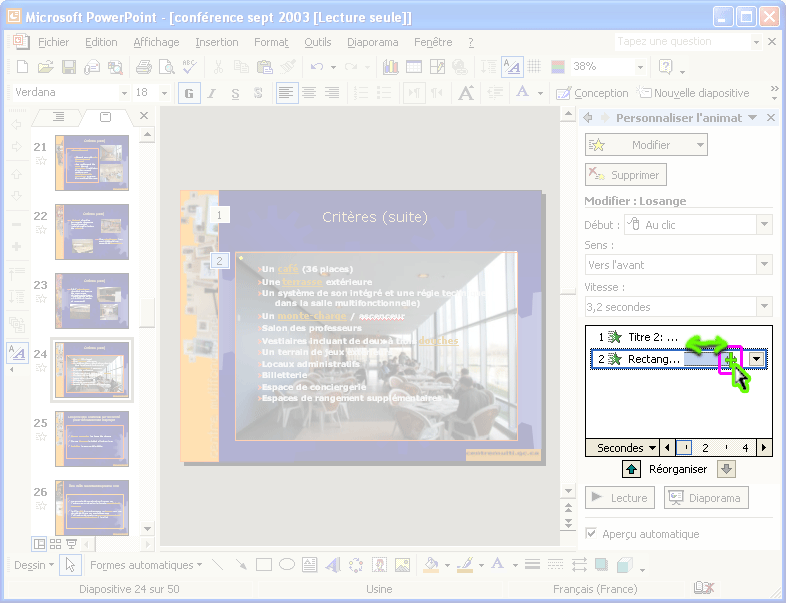Open the Insertion menu
Image resolution: width=786 pixels, height=603 pixels.
[216, 42]
